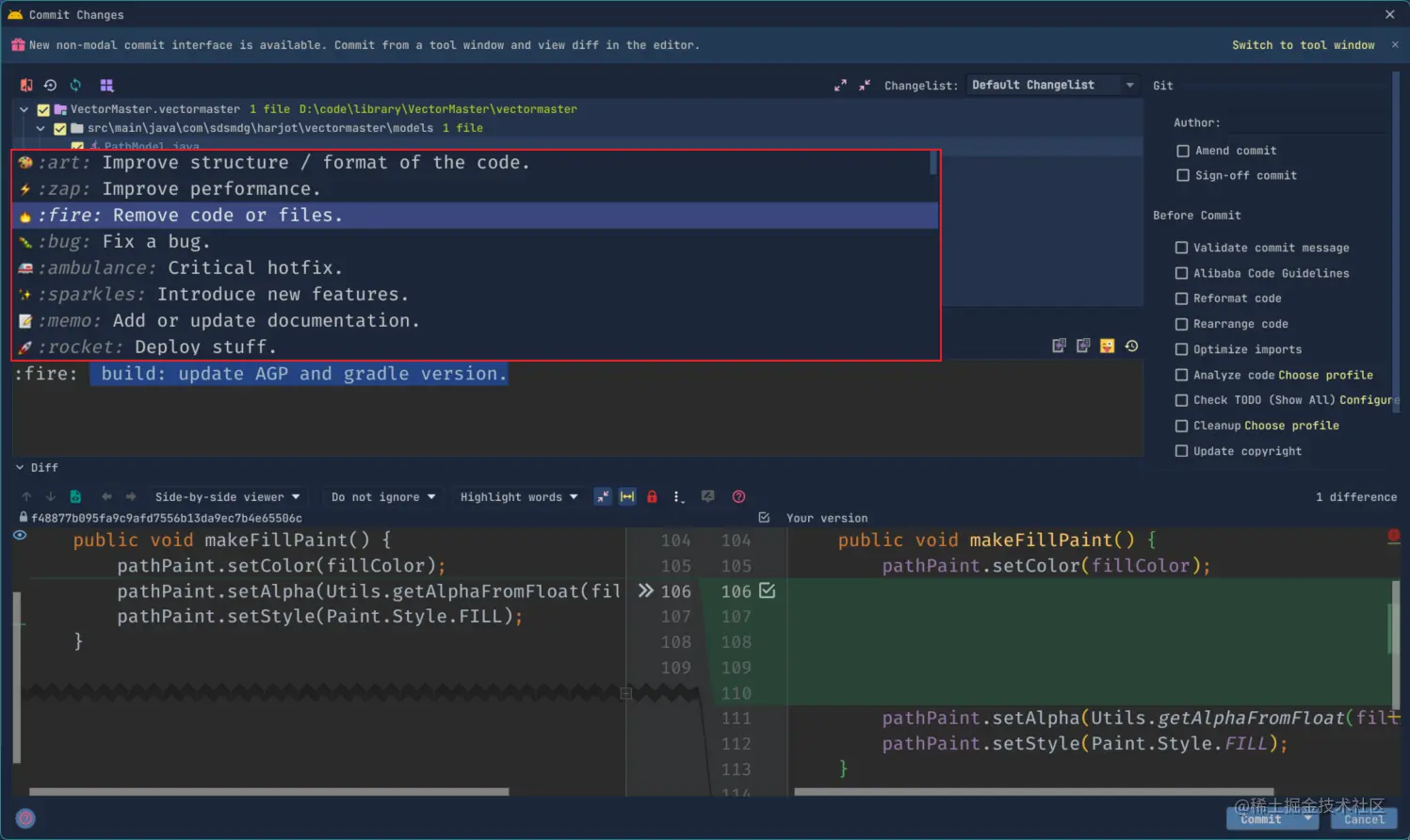Open the Default Changelist dropdown

[x=1052, y=85]
